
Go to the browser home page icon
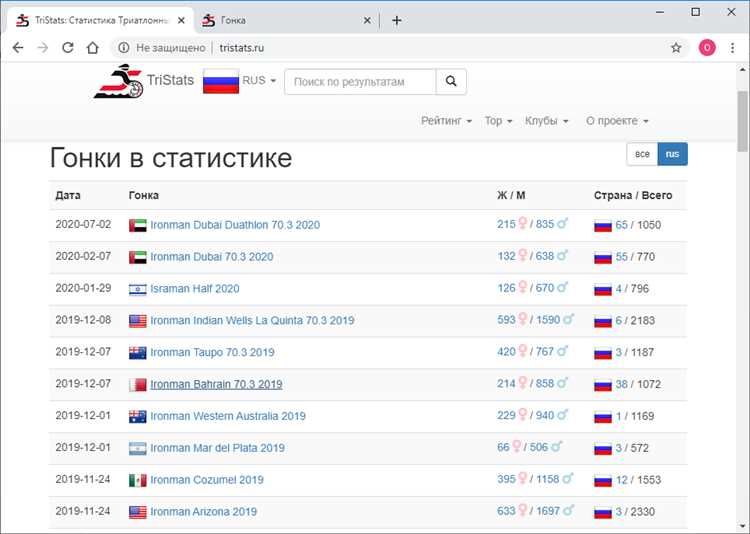(92, 48)
